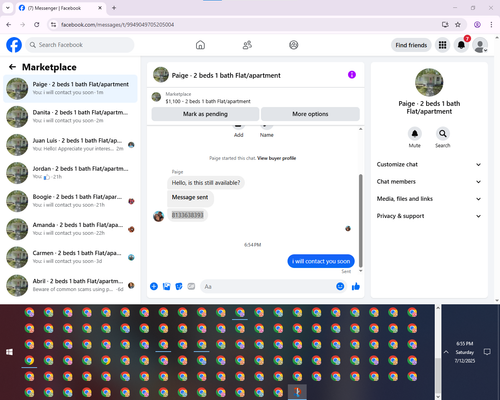Send a thumbs-up like
The height and width of the screenshot is (400, 500).
[x=356, y=286]
